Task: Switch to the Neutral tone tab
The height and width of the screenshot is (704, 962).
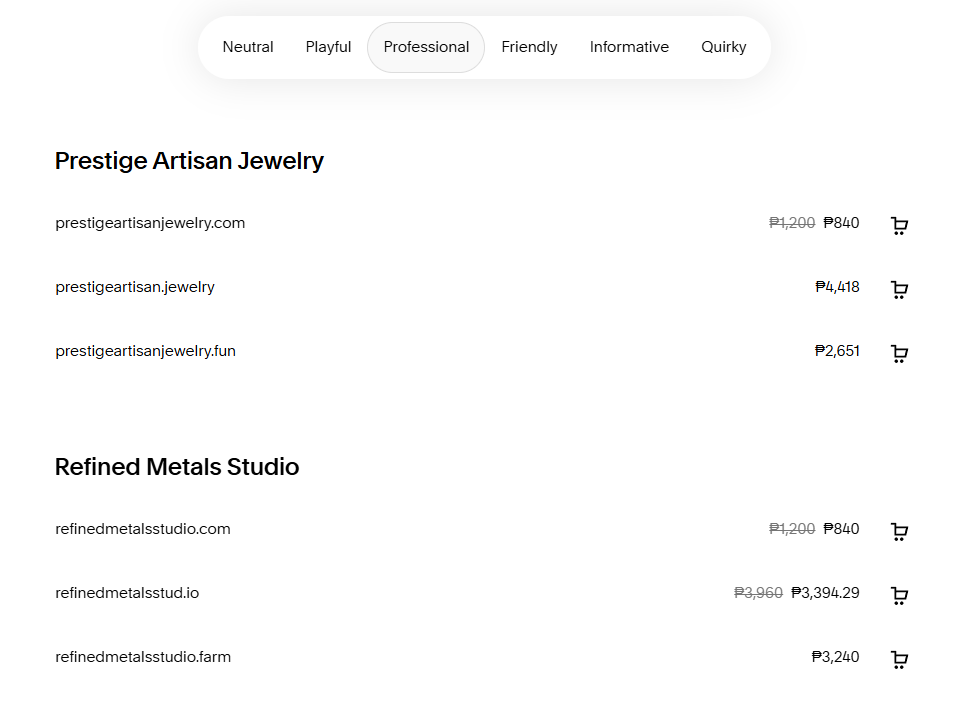Action: 248,46
